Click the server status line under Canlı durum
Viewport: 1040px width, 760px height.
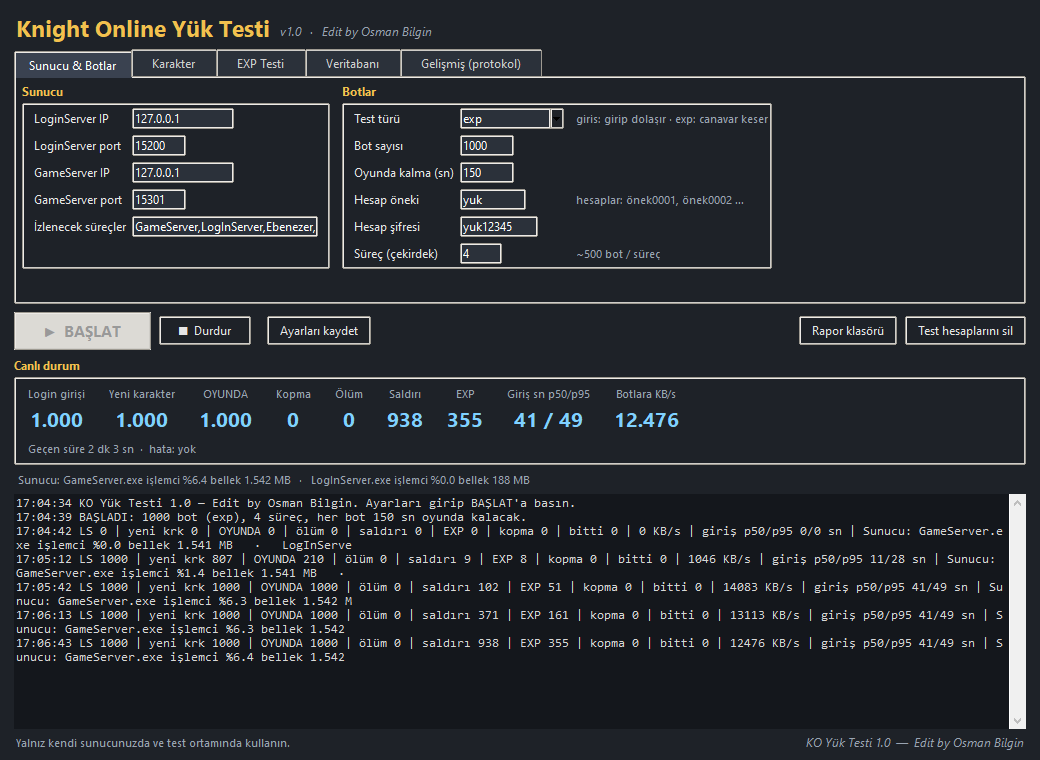pos(274,480)
